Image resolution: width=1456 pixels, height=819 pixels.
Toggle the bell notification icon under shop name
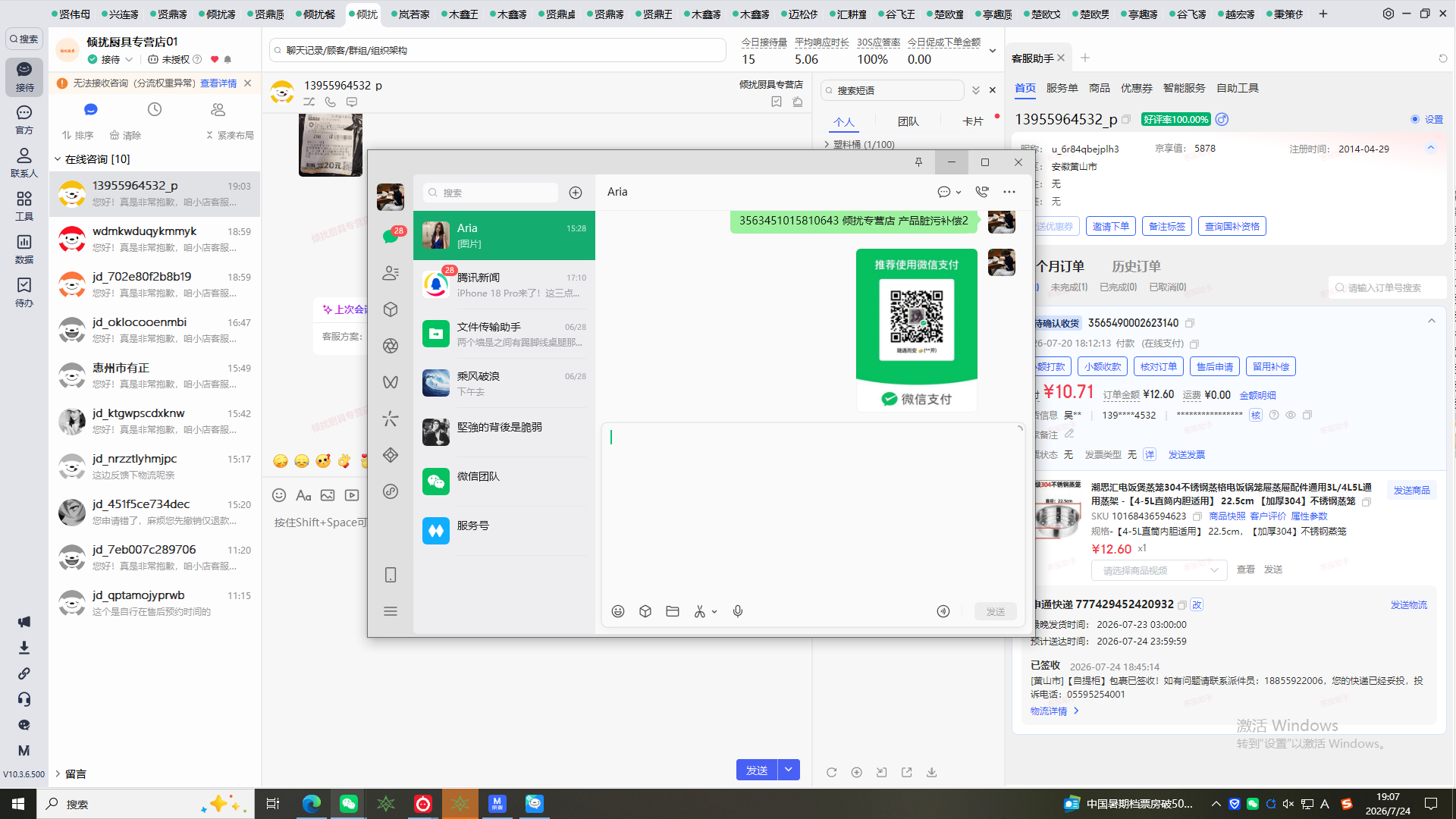227,59
